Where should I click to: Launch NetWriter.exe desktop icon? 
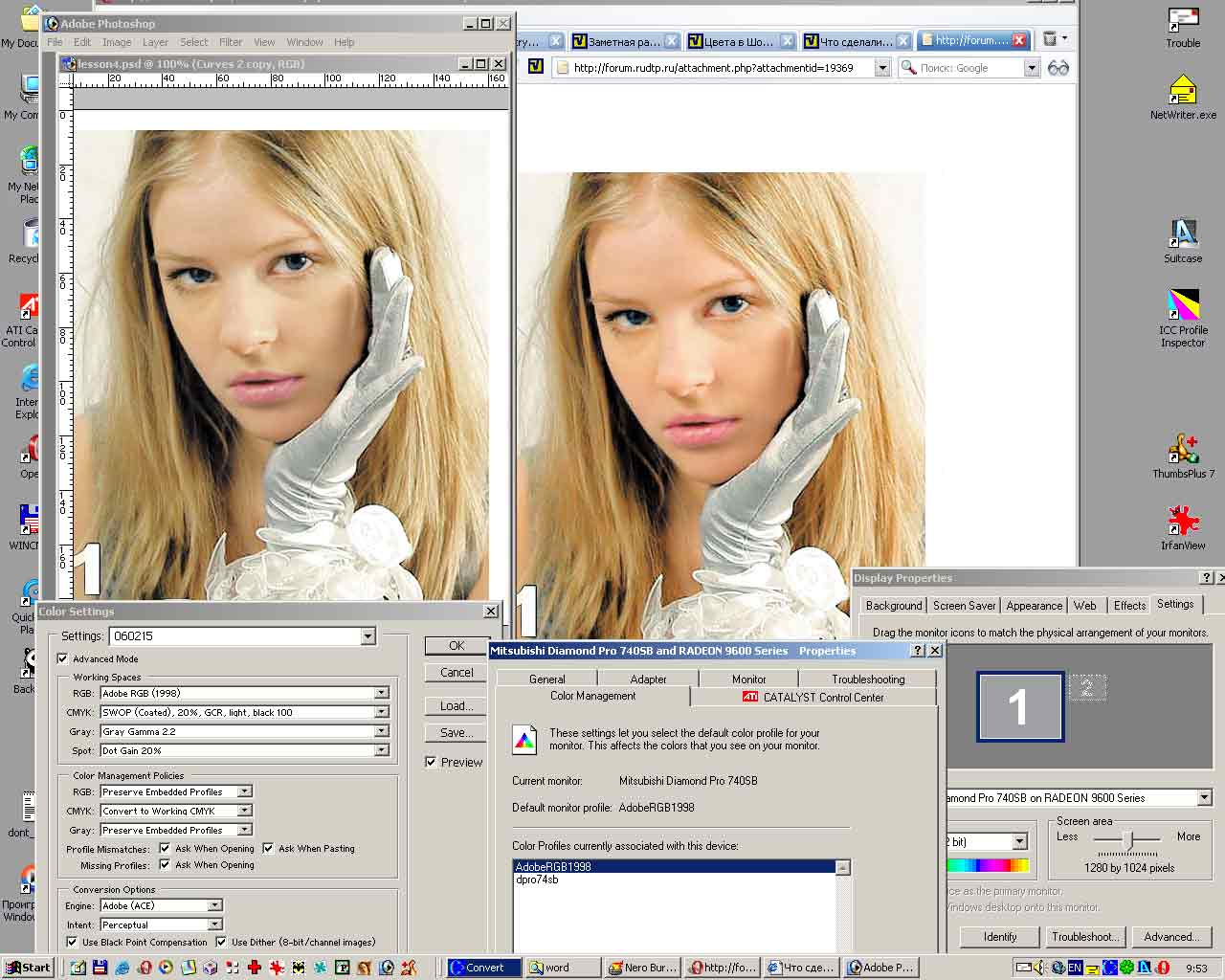[1183, 97]
